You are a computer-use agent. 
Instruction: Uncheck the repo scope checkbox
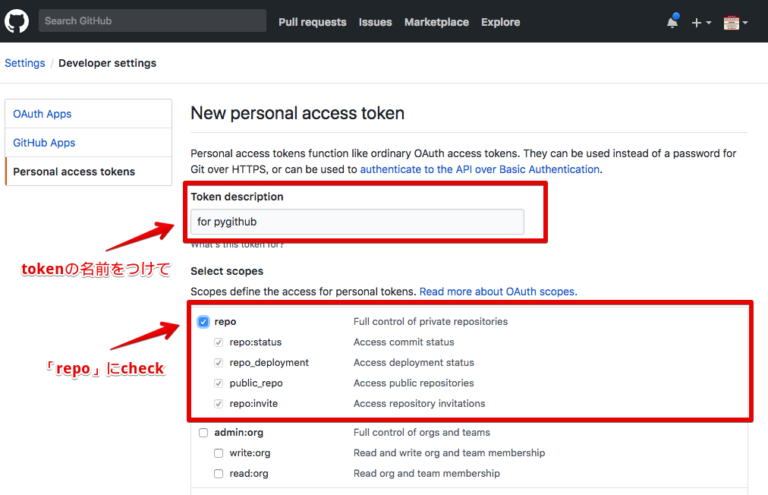click(x=203, y=322)
